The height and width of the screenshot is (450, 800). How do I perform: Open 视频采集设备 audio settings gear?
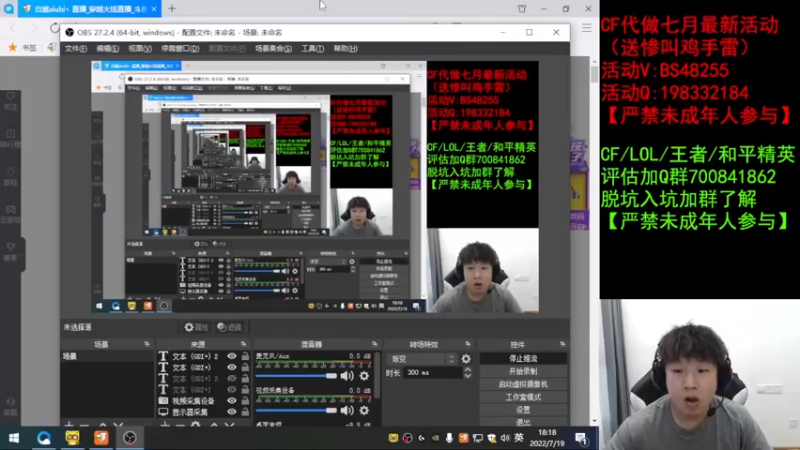tap(364, 410)
